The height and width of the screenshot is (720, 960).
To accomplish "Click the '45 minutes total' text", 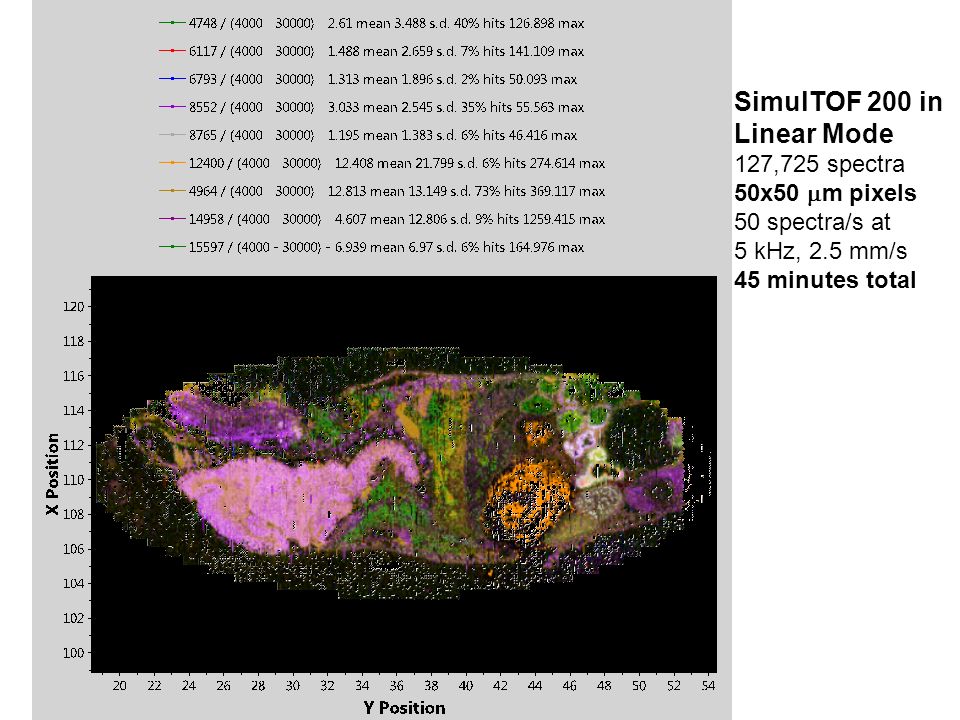I will pyautogui.click(x=825, y=280).
